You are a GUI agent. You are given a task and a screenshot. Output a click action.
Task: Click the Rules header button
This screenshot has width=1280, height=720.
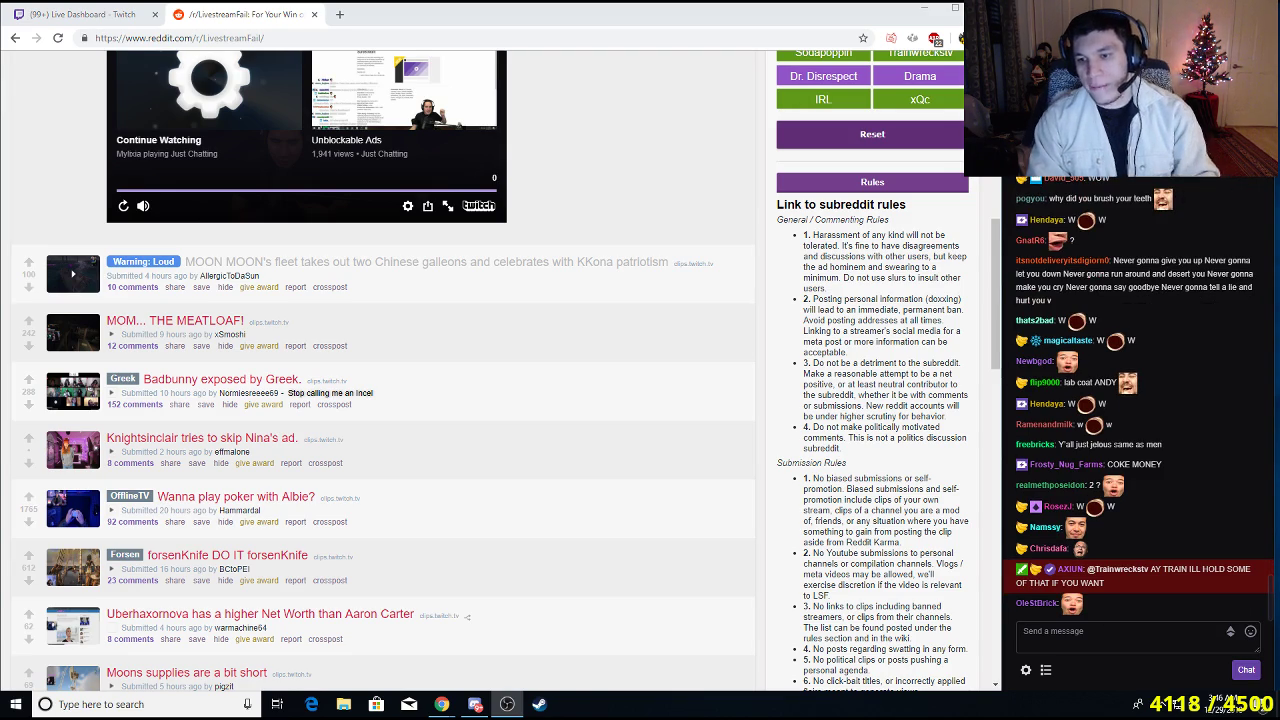(x=872, y=182)
